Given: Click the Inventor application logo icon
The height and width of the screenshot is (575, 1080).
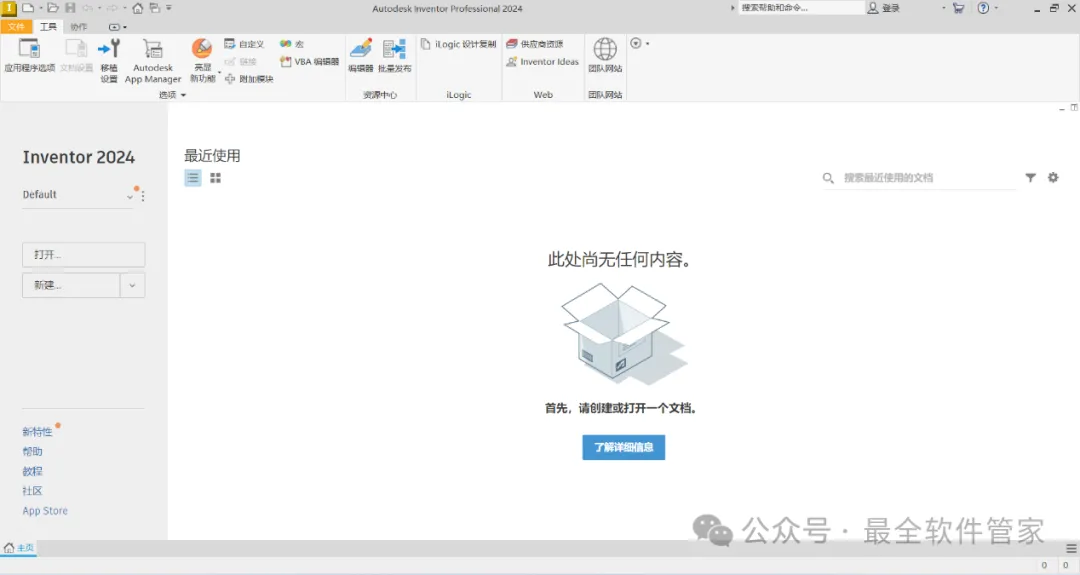Looking at the screenshot, I should point(8,8).
